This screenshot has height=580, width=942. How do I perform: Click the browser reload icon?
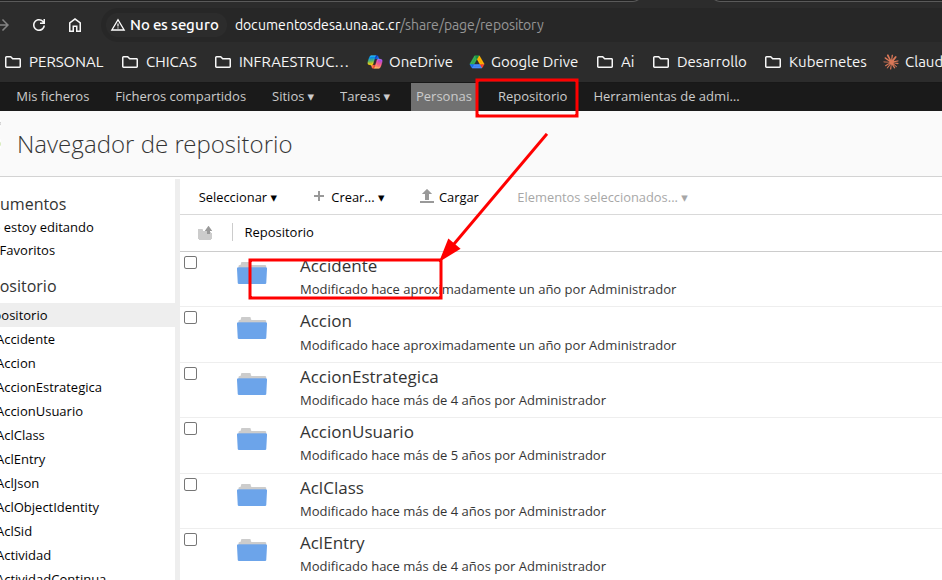pos(39,25)
